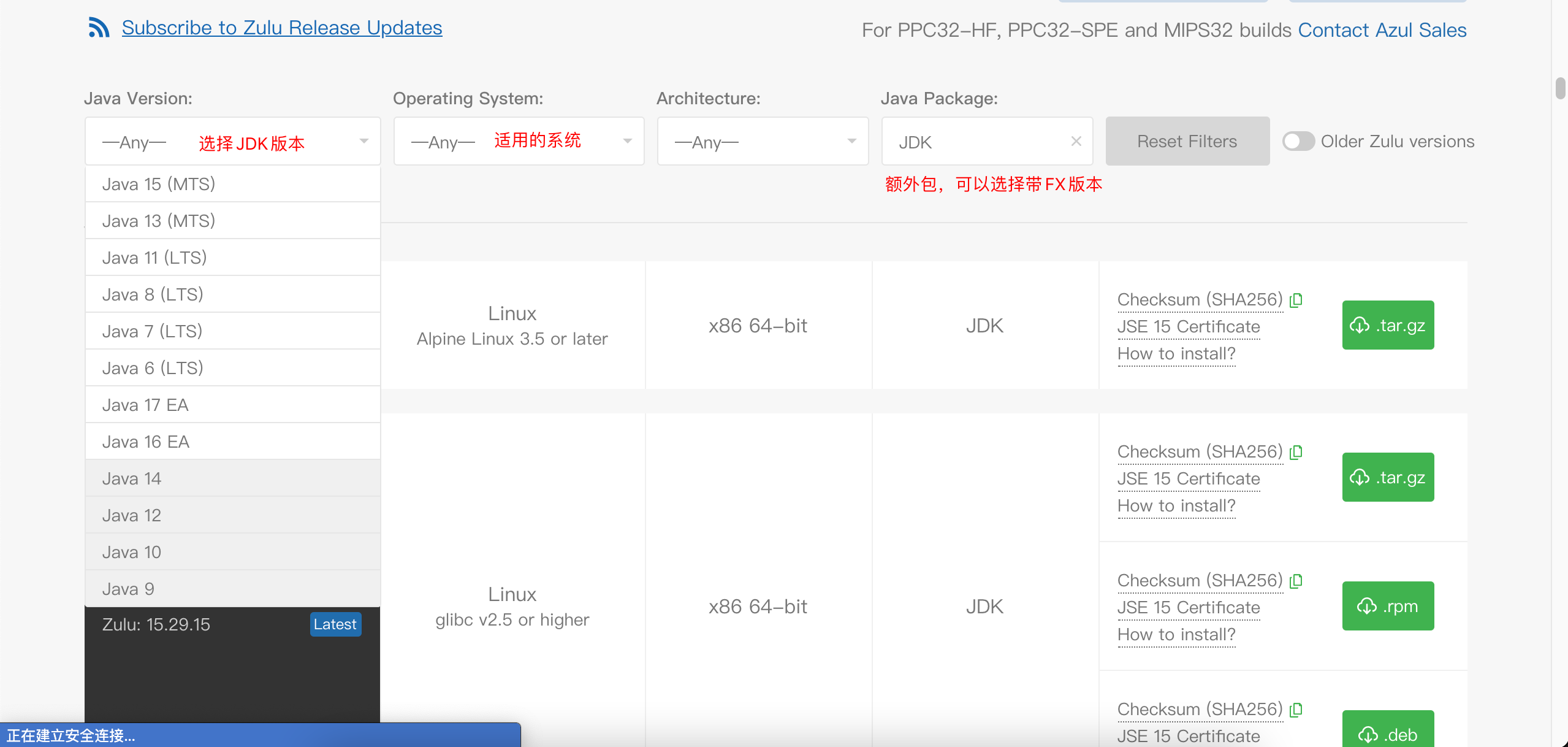The image size is (1568, 747).
Task: Copy checksum icon beside .rpm download
Action: (1296, 581)
